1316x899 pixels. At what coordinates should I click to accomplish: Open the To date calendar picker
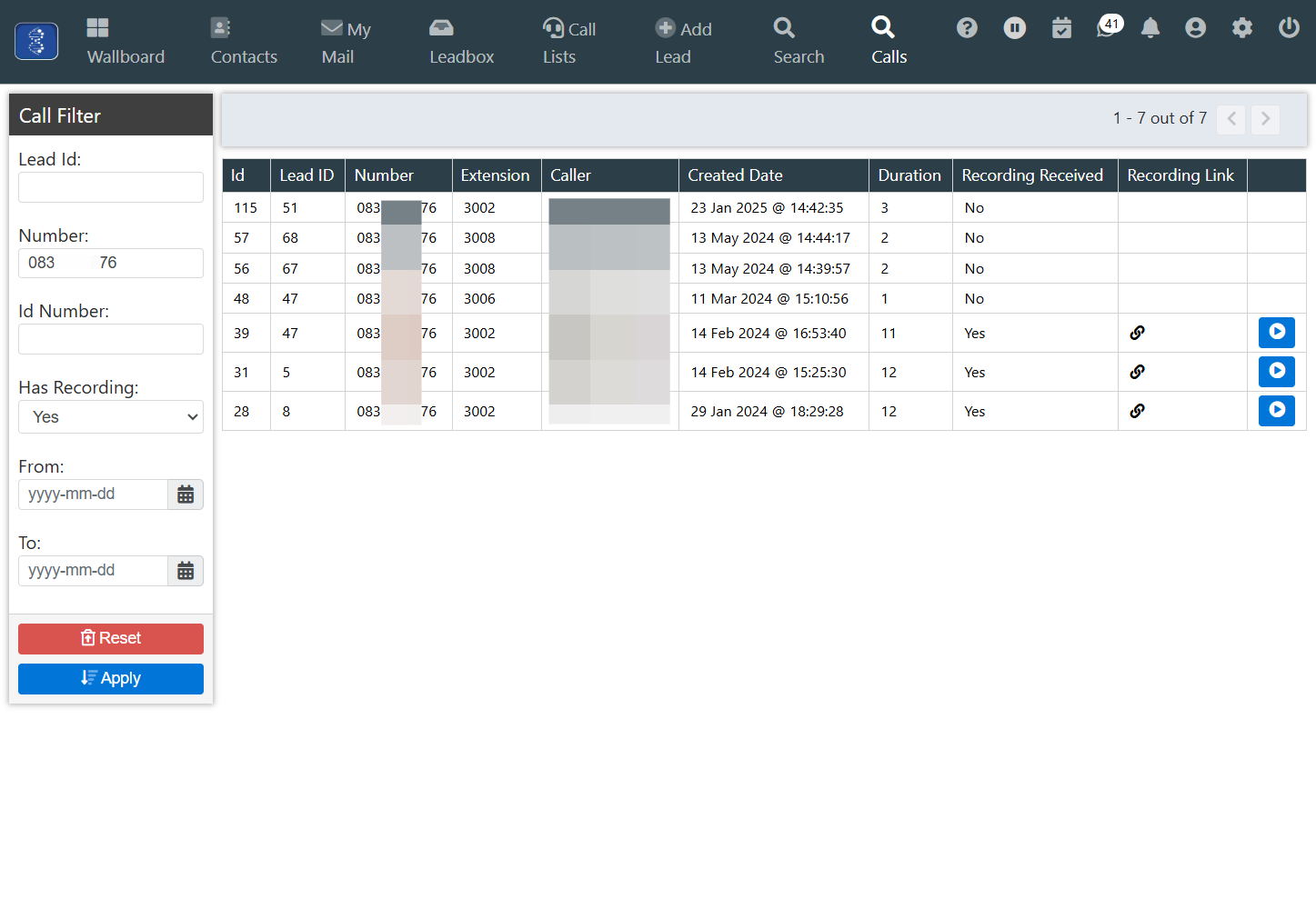point(186,571)
